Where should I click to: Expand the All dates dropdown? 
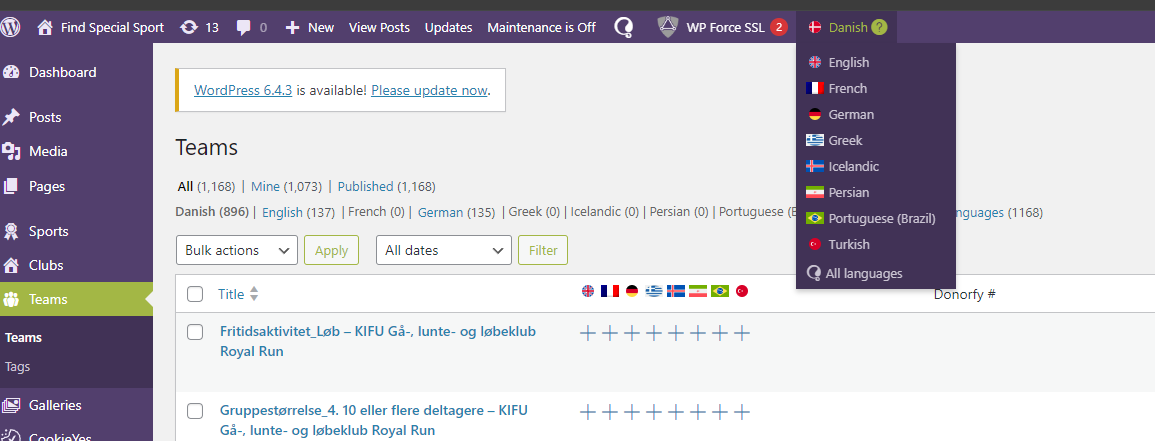(444, 250)
